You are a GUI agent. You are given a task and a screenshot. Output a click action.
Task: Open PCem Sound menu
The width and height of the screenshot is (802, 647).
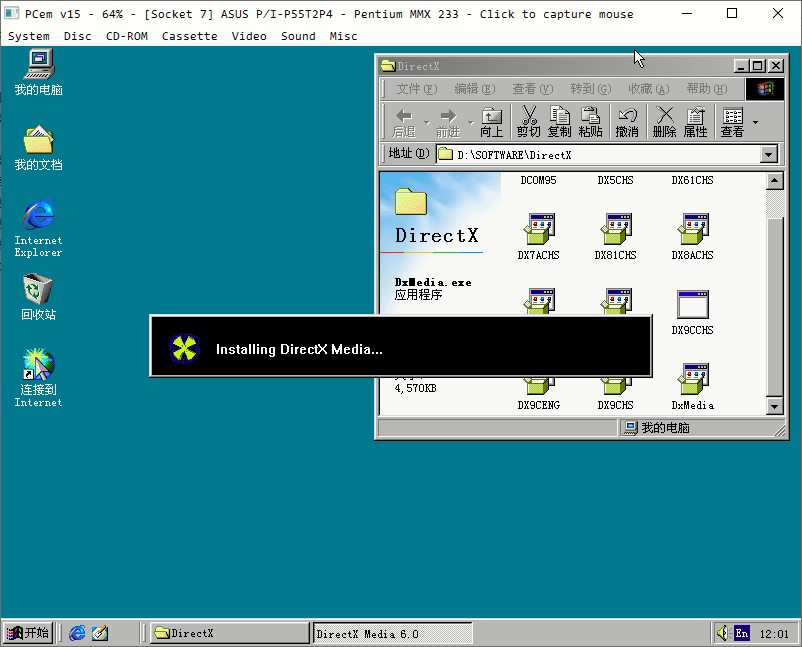(x=298, y=36)
